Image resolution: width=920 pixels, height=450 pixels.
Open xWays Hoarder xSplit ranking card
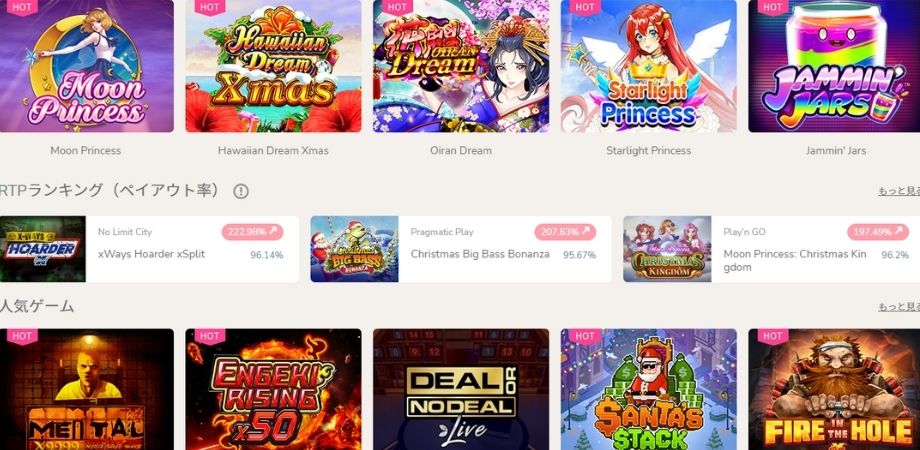pos(149,249)
